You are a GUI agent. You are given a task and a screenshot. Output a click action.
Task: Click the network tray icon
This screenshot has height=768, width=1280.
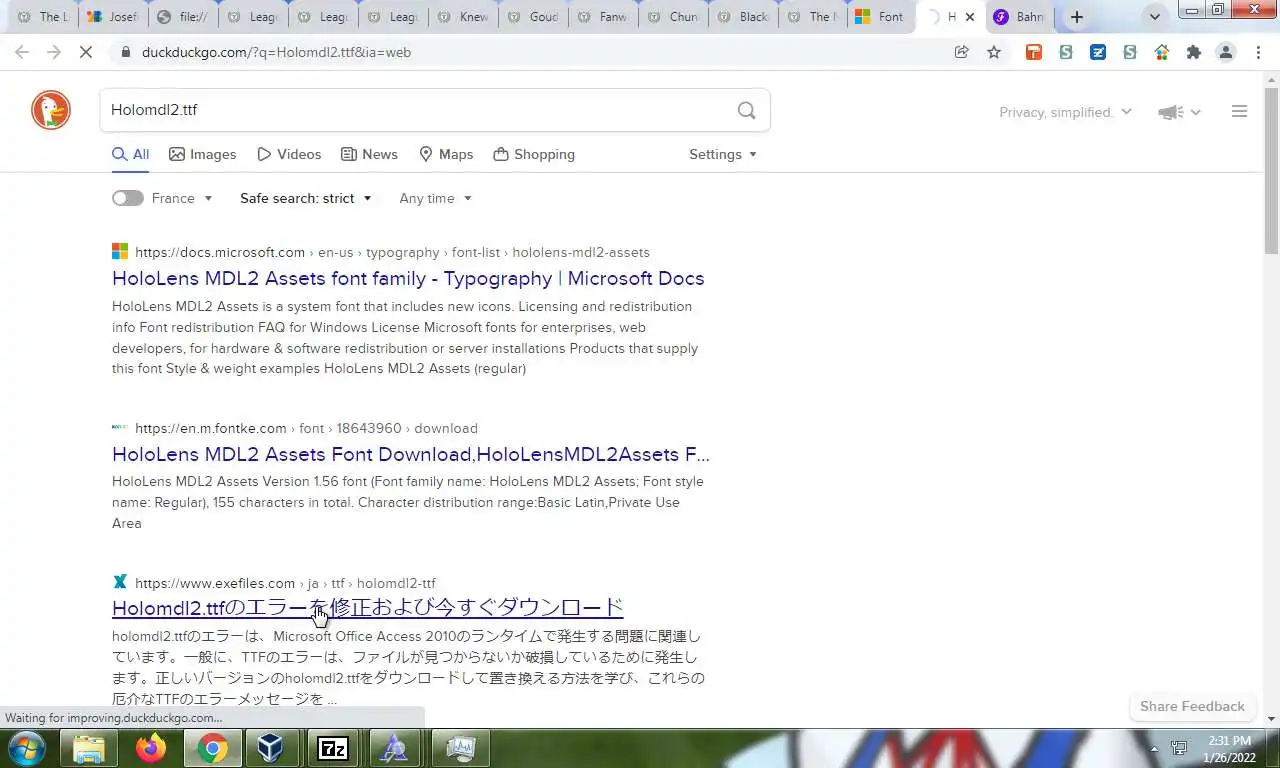pyautogui.click(x=1179, y=748)
